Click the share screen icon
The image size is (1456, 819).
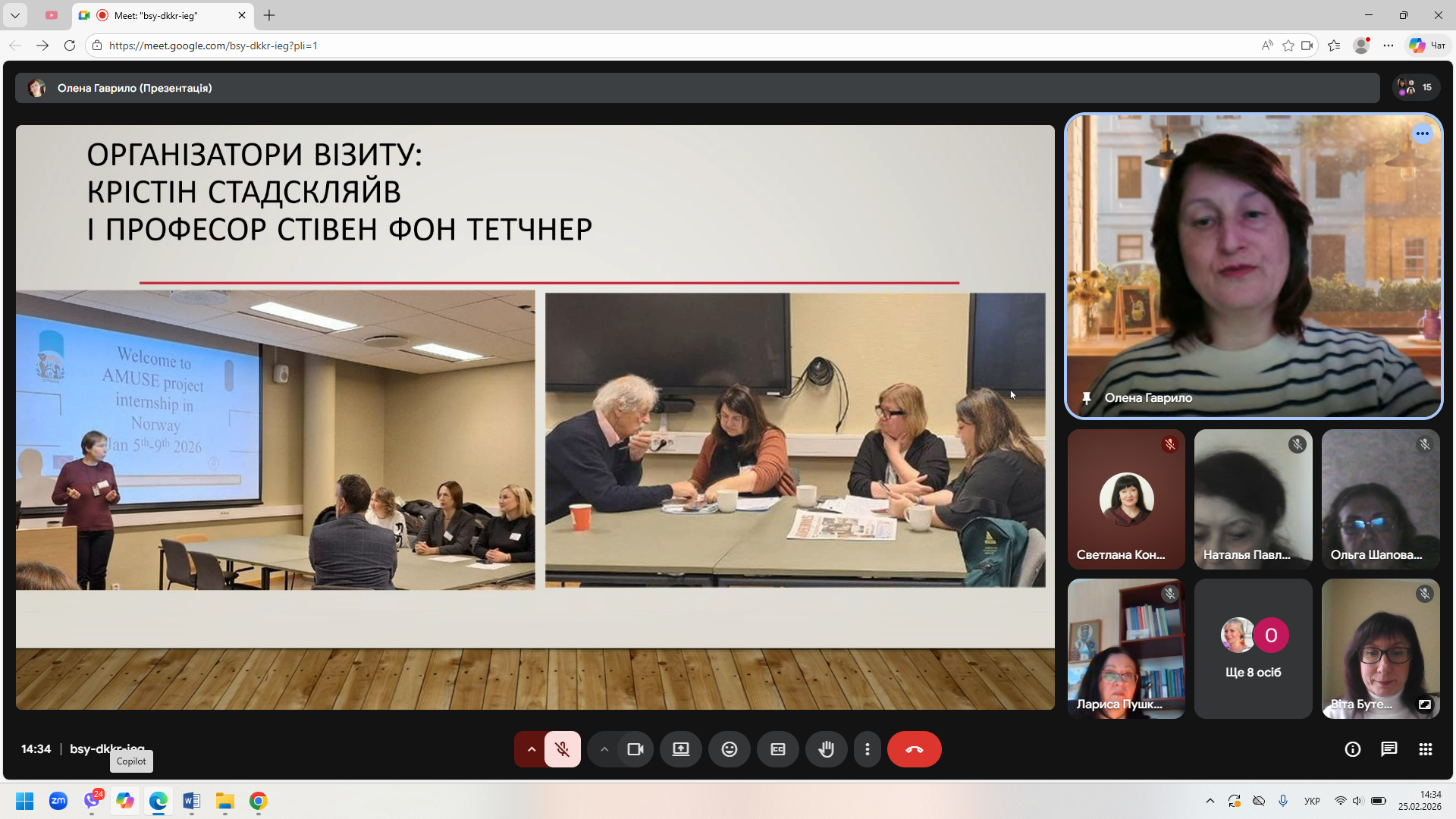click(681, 749)
